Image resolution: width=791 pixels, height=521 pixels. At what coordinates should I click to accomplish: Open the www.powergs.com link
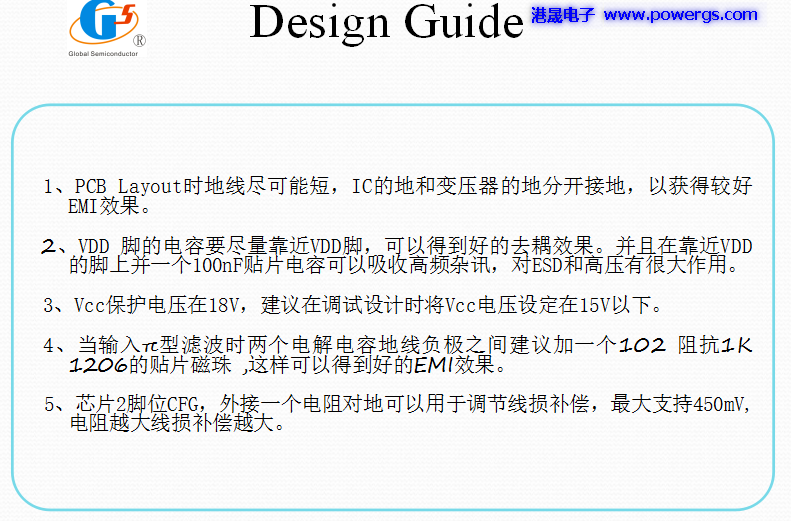680,14
